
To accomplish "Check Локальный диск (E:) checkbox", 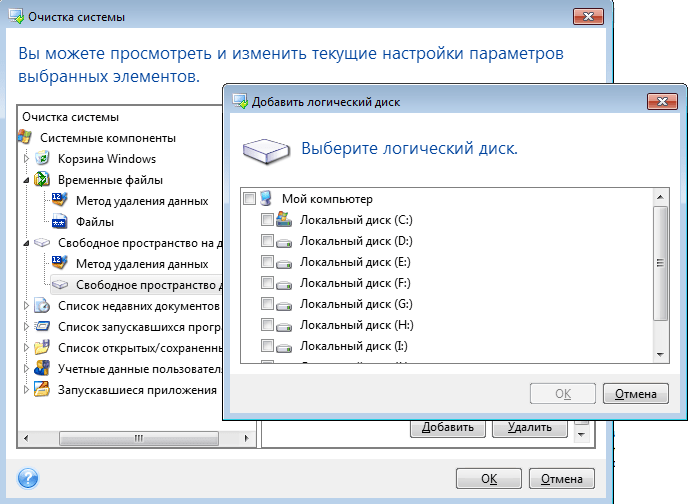I will click(x=267, y=261).
